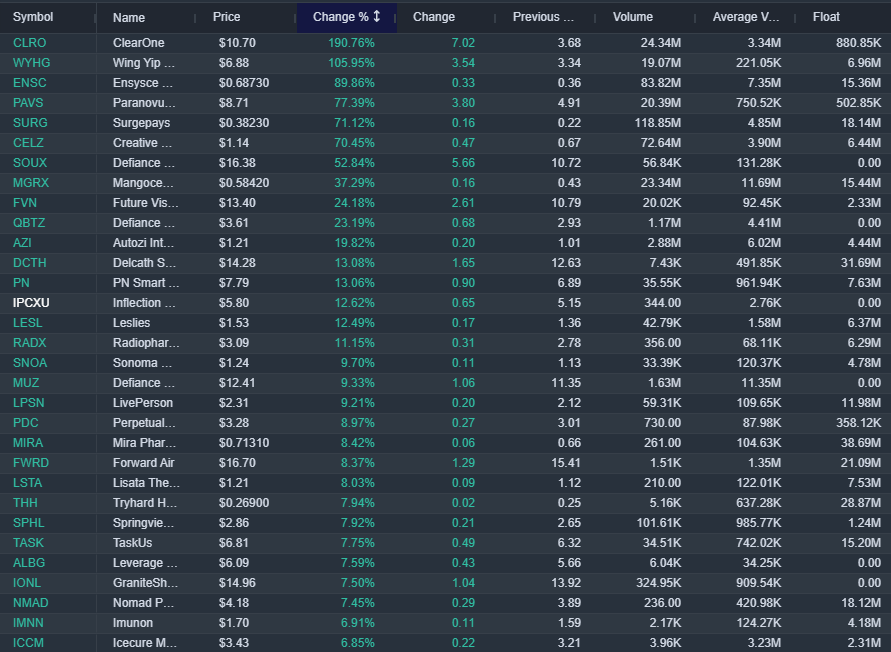Open the ICCM ticker

pos(28,643)
